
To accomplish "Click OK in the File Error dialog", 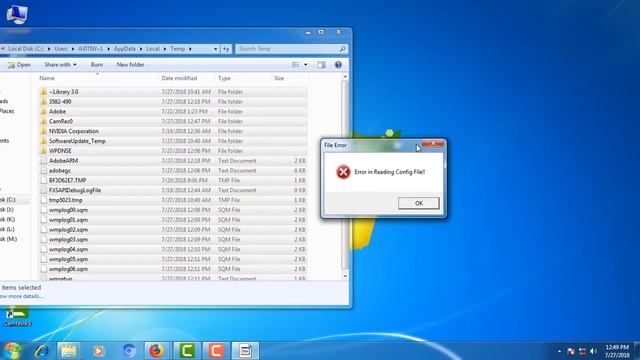I will 419,203.
